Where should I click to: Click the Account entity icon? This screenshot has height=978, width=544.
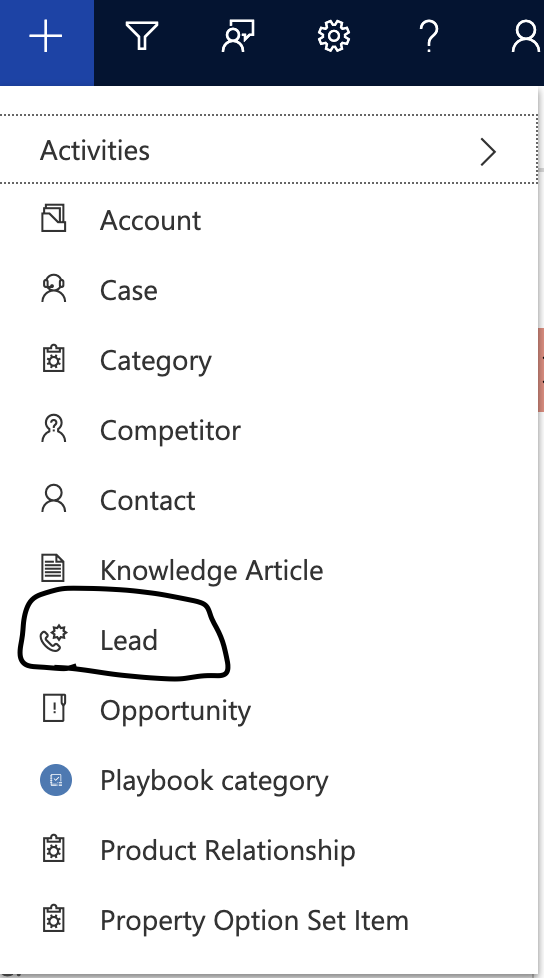[x=54, y=220]
